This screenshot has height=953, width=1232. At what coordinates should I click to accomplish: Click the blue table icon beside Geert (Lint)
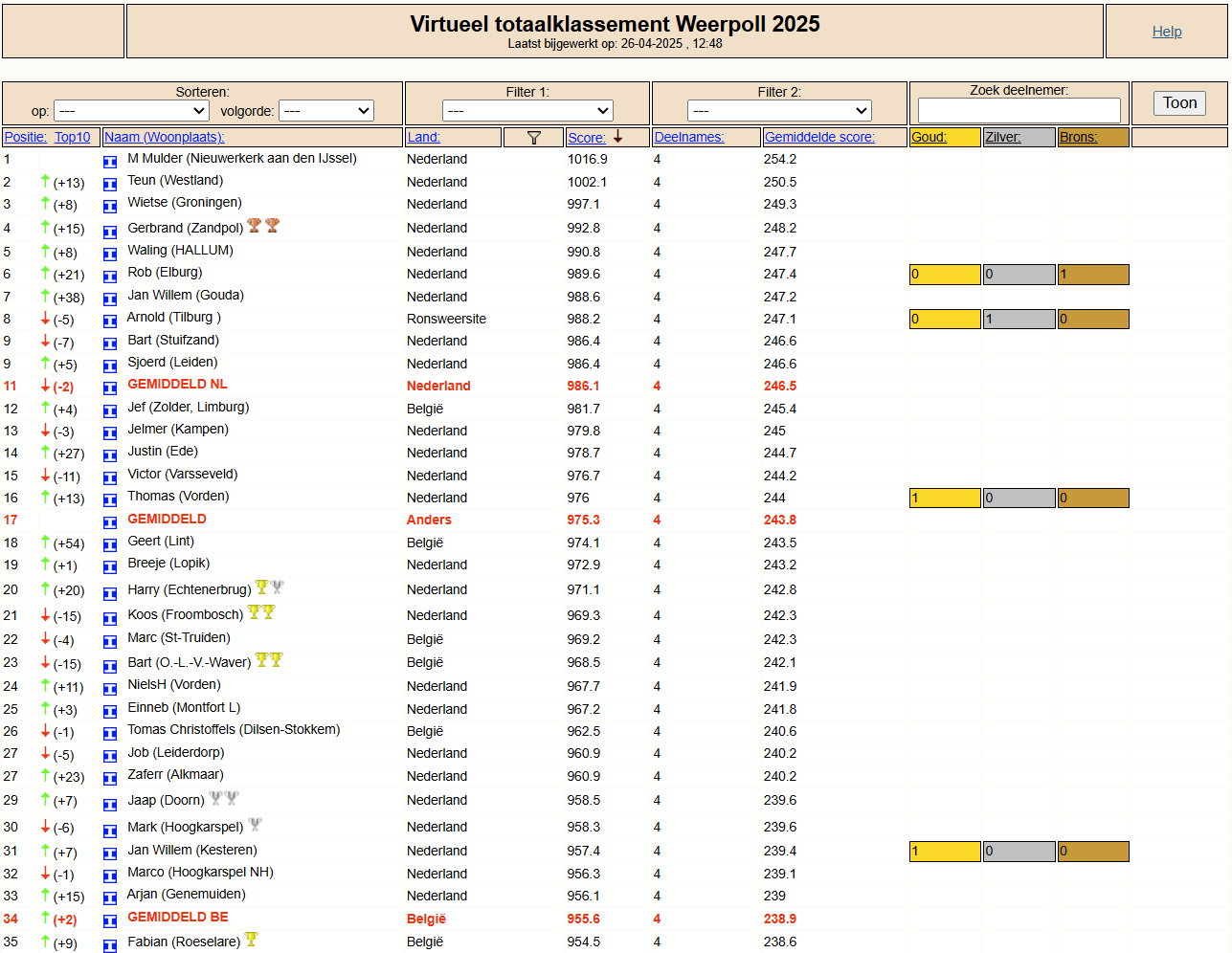click(110, 544)
